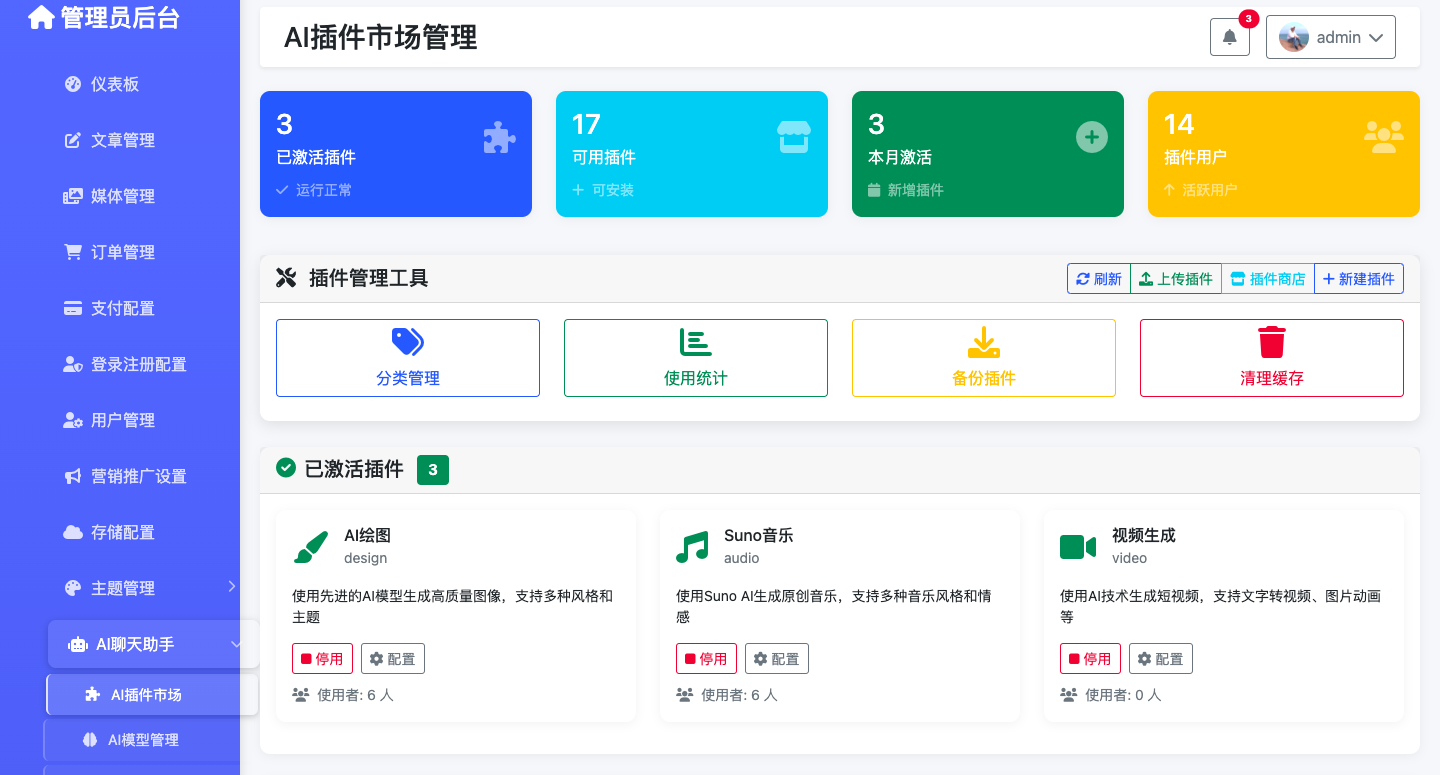Click the 可安装 text on 可用插件 card
The height and width of the screenshot is (775, 1440).
613,190
